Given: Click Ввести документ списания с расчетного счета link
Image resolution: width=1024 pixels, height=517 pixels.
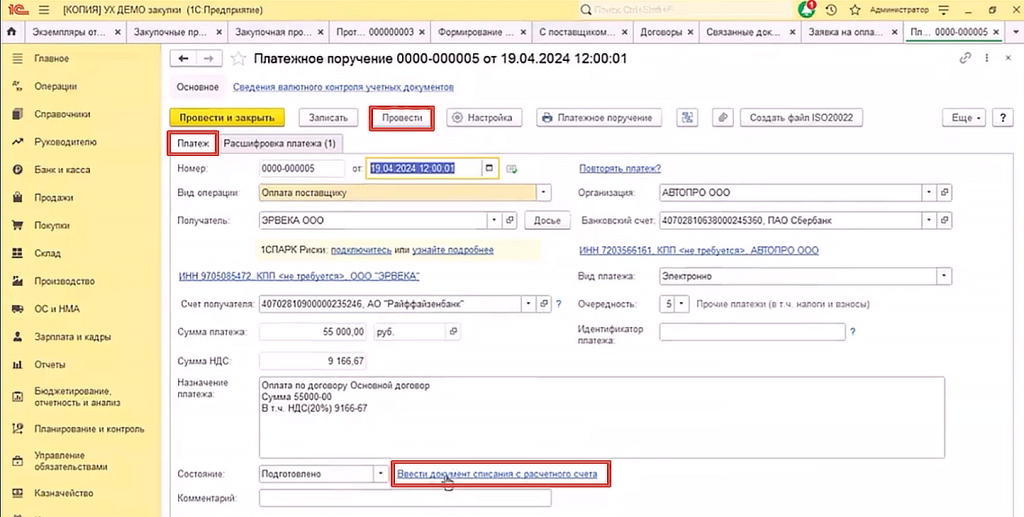Looking at the screenshot, I should click(x=497, y=475).
